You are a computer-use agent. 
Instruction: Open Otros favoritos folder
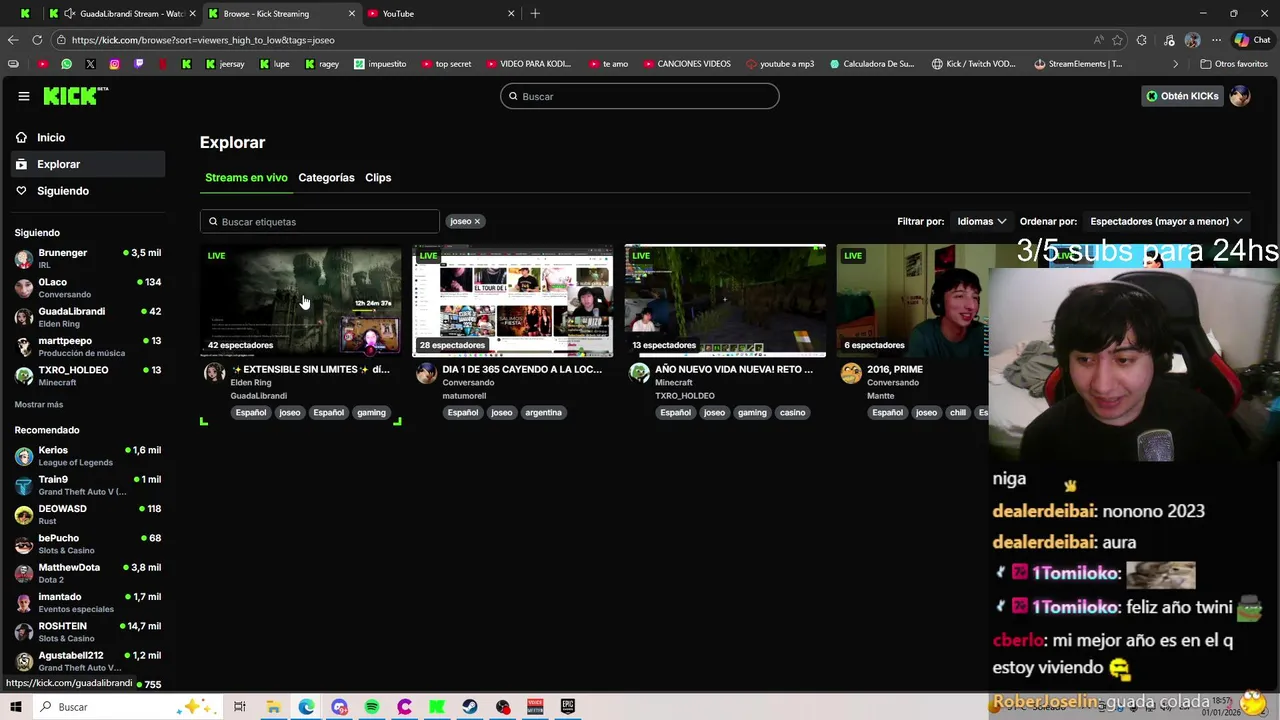[x=1234, y=64]
